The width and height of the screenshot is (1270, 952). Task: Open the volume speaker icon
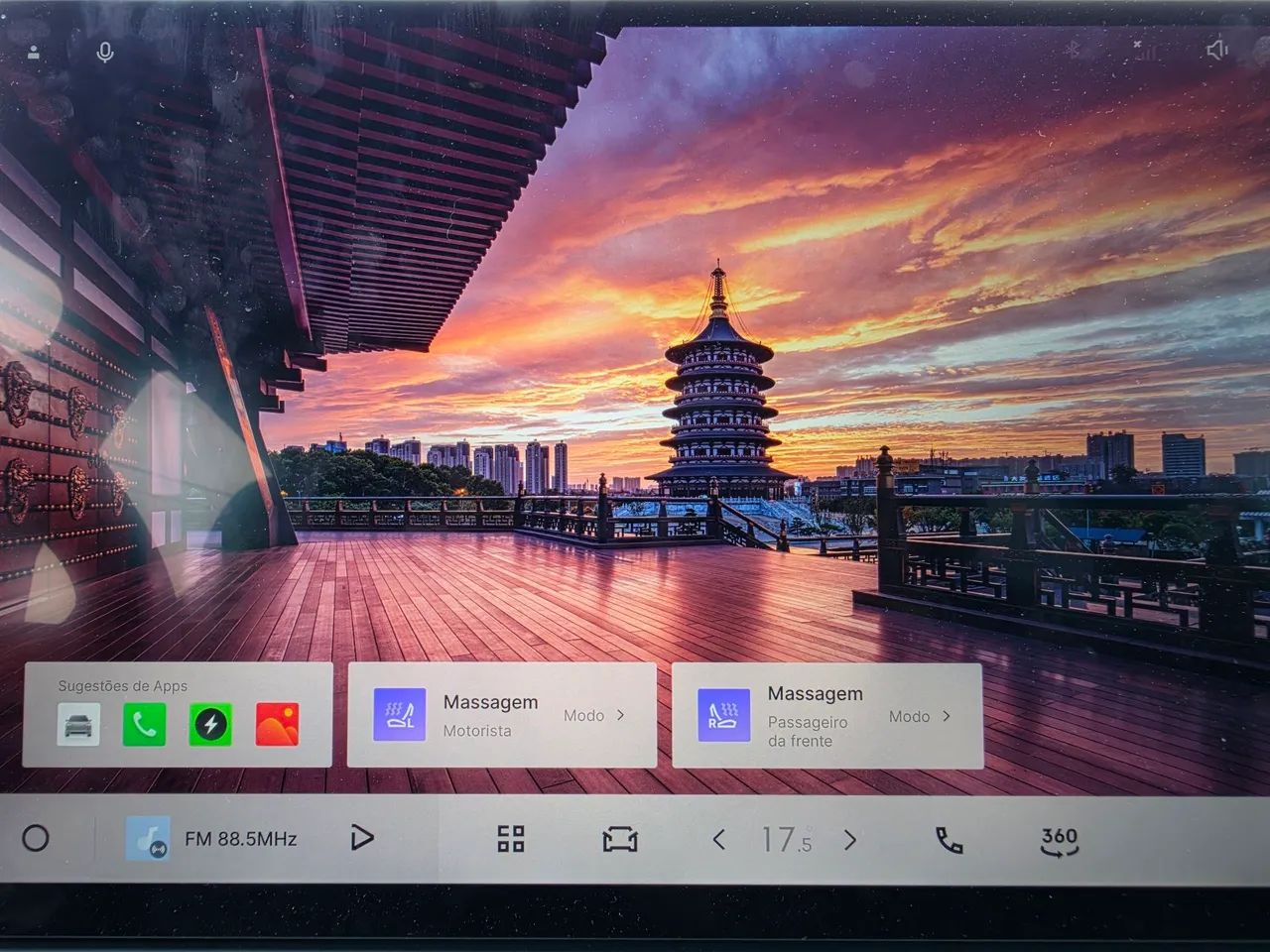pos(1216,50)
